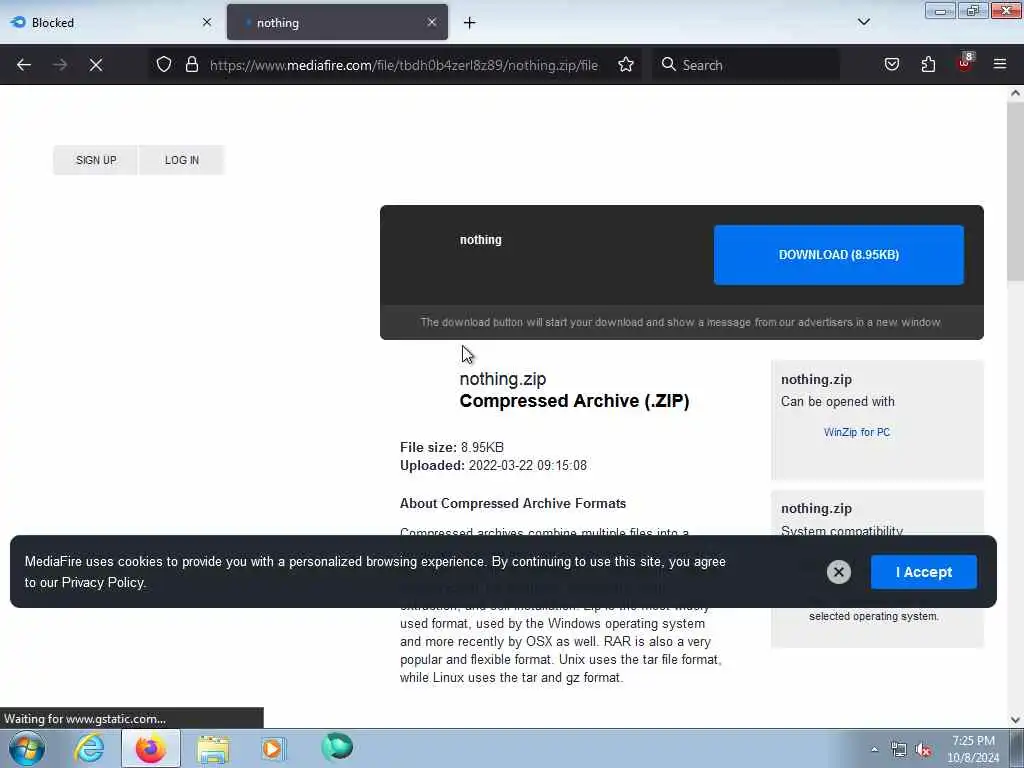1024x768 pixels.
Task: Open the taskbar clock showing 7:25 PM
Action: (x=973, y=749)
